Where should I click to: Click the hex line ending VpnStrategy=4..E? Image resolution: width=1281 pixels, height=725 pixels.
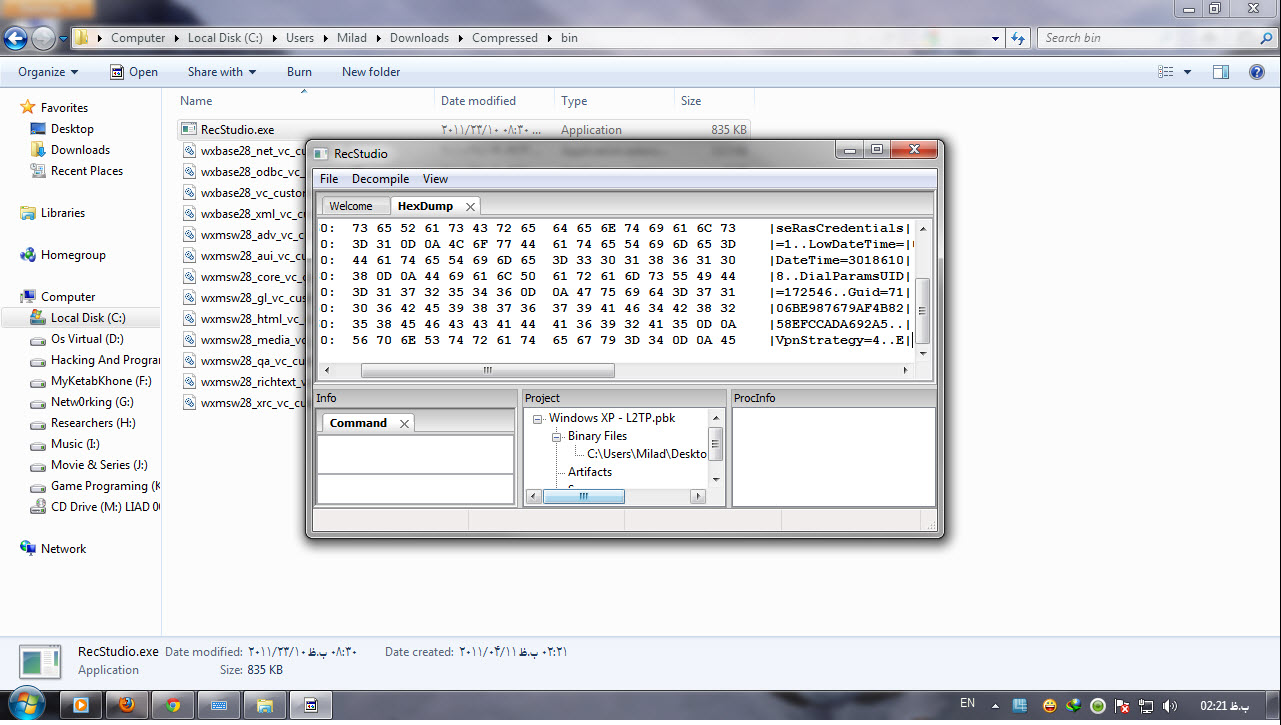pyautogui.click(x=615, y=340)
